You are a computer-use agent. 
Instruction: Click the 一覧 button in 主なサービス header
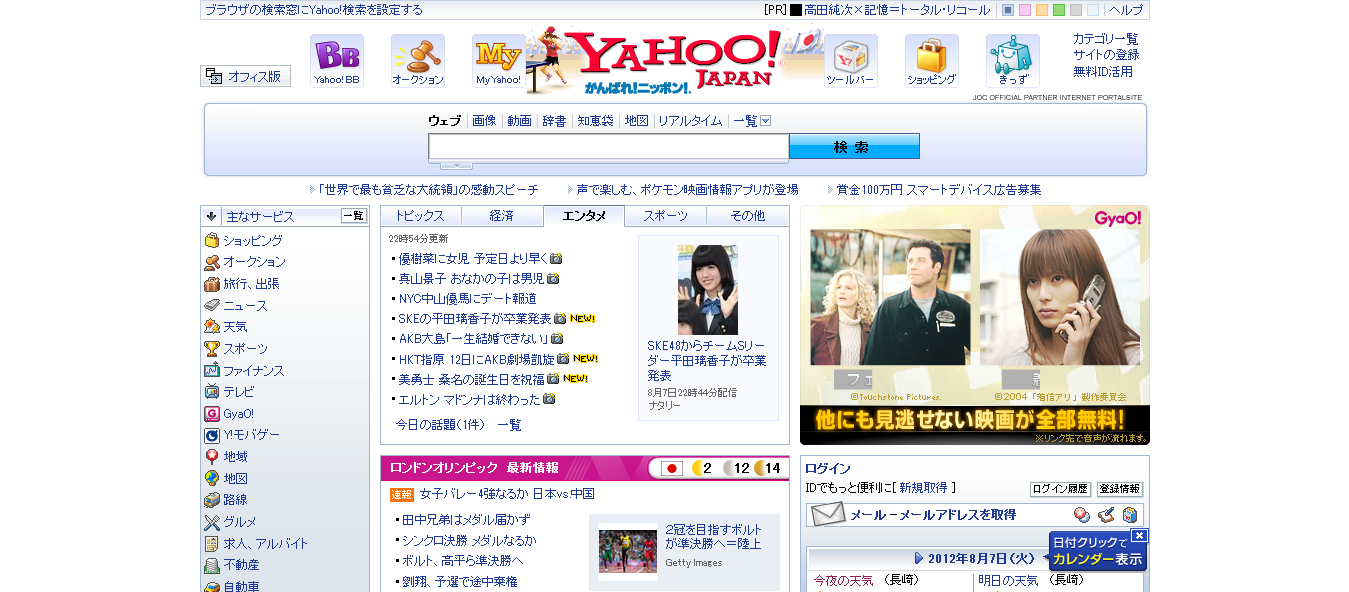point(354,216)
